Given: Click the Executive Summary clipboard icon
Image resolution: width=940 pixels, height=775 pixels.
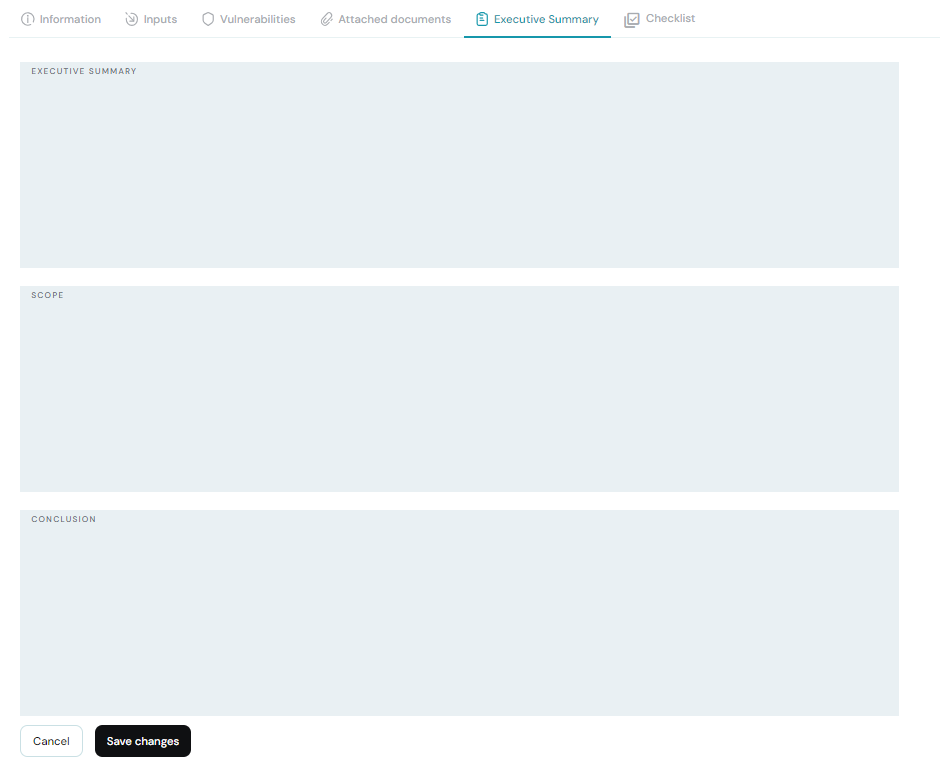Looking at the screenshot, I should click(x=482, y=19).
